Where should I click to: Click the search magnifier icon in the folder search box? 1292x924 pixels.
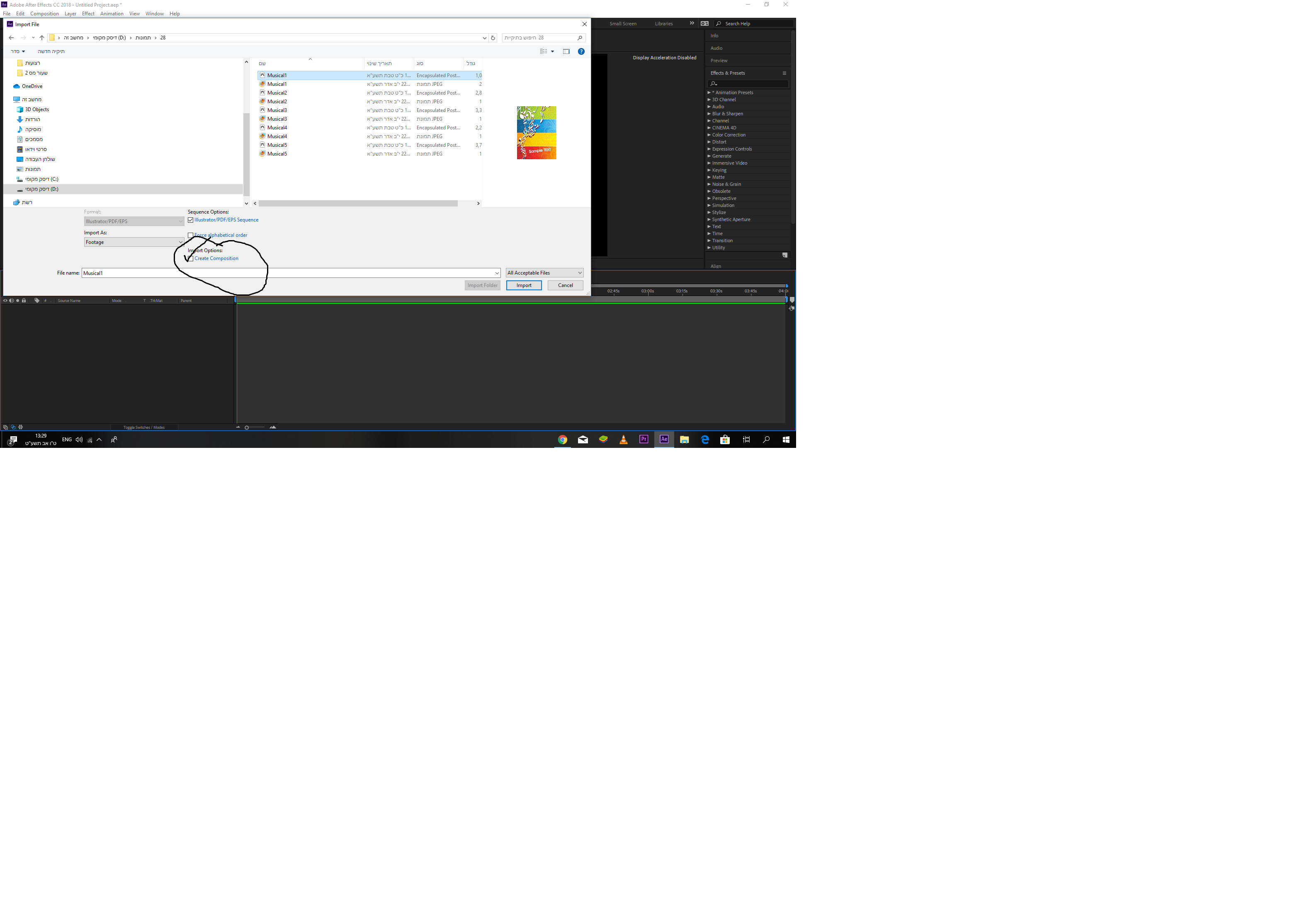pos(580,38)
